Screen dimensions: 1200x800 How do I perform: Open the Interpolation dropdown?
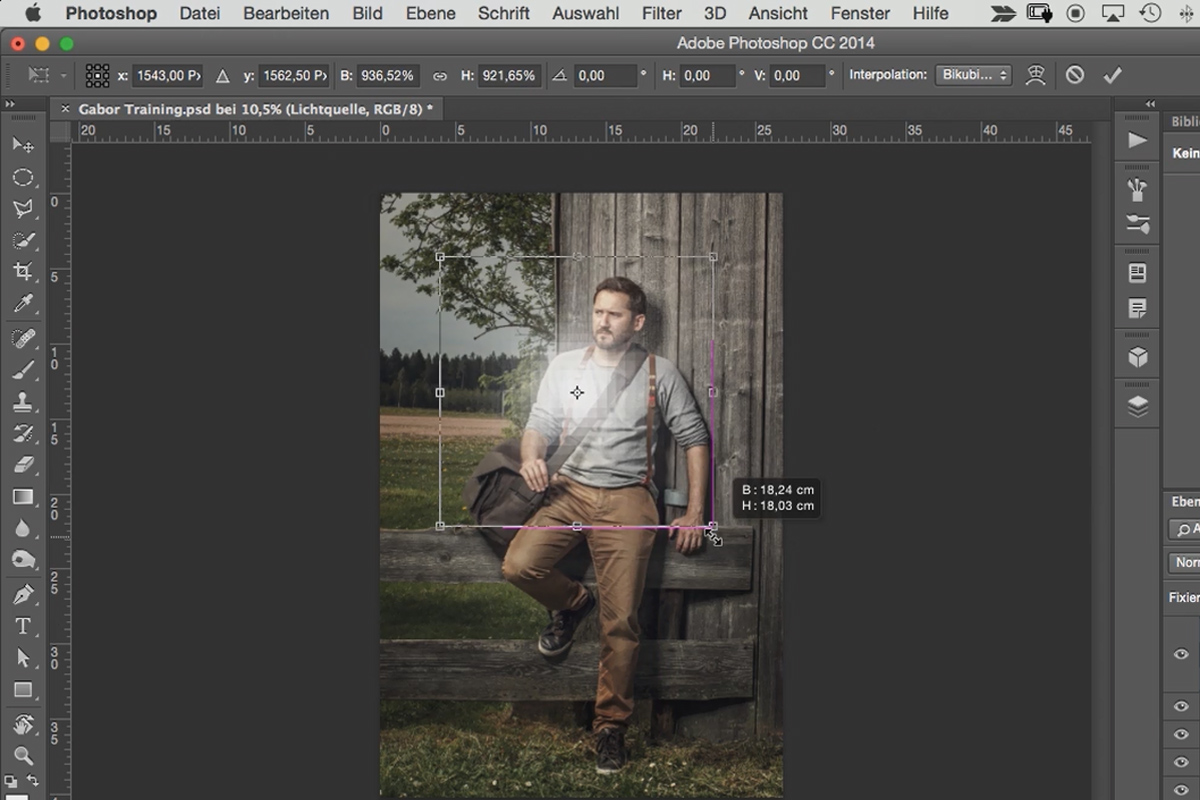click(973, 75)
